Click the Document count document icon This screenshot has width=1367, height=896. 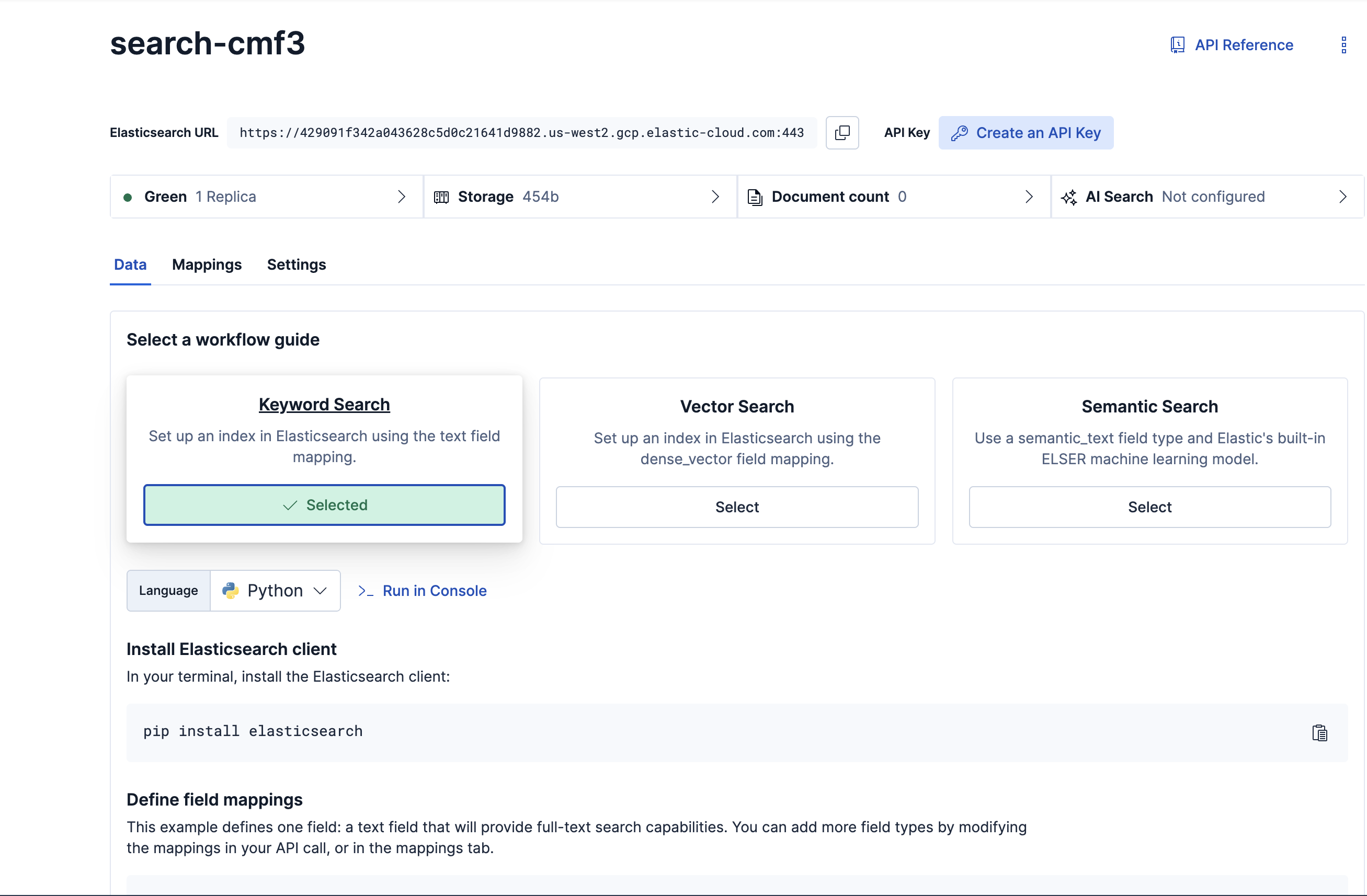(x=755, y=197)
